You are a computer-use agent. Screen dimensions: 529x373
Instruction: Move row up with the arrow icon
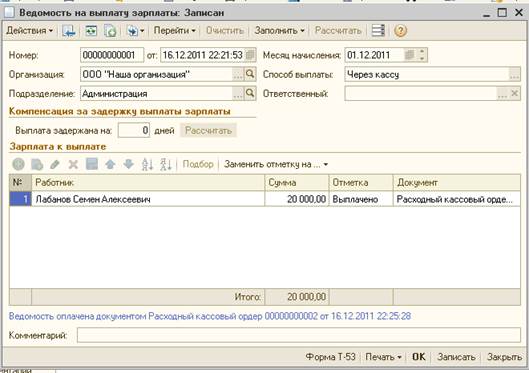click(x=110, y=164)
